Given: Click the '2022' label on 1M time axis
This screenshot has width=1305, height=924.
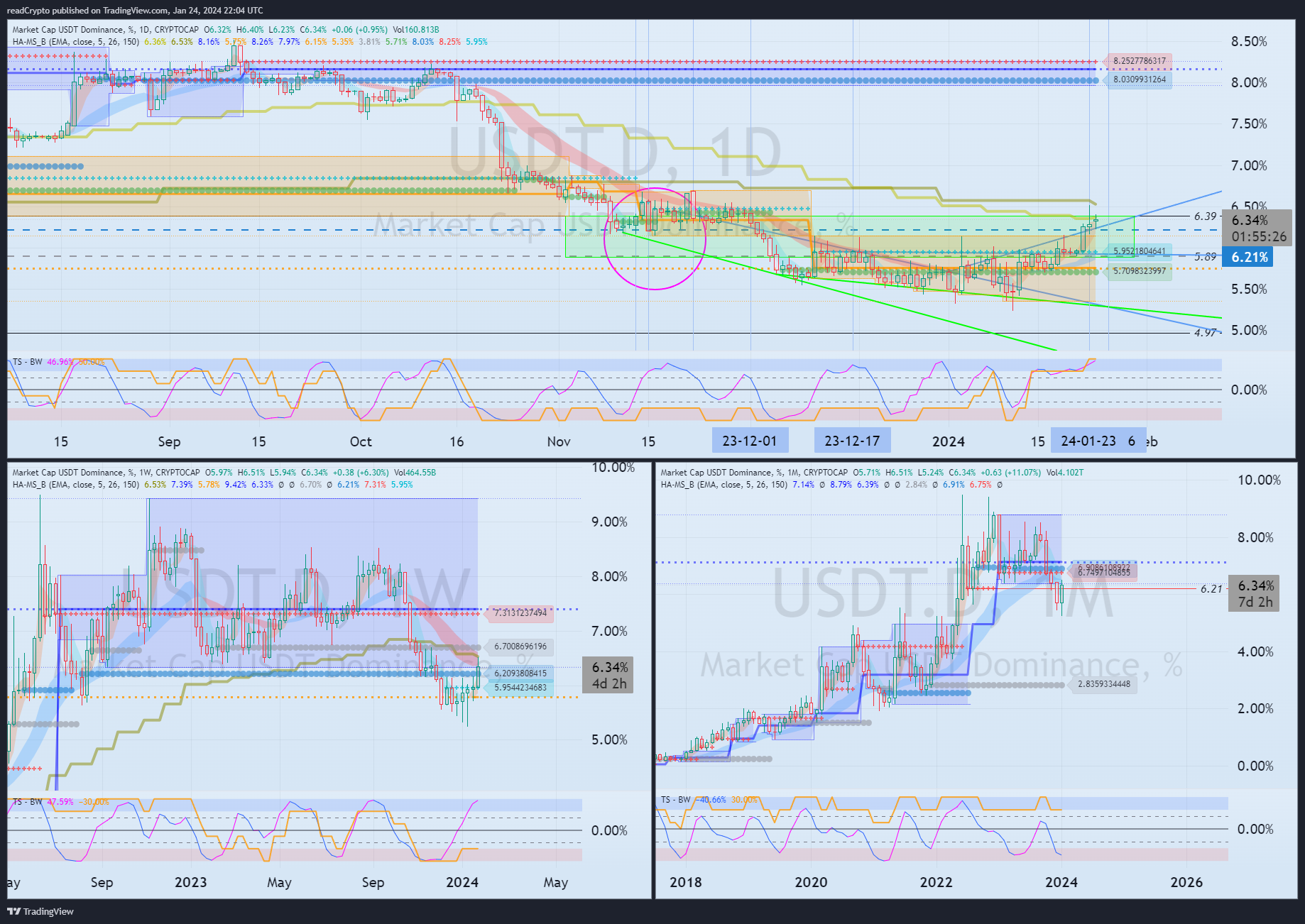Looking at the screenshot, I should tap(936, 882).
